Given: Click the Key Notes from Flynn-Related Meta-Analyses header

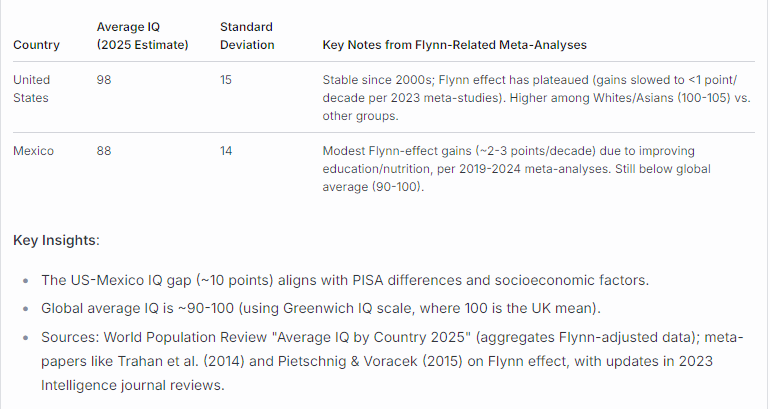Looking at the screenshot, I should (454, 45).
